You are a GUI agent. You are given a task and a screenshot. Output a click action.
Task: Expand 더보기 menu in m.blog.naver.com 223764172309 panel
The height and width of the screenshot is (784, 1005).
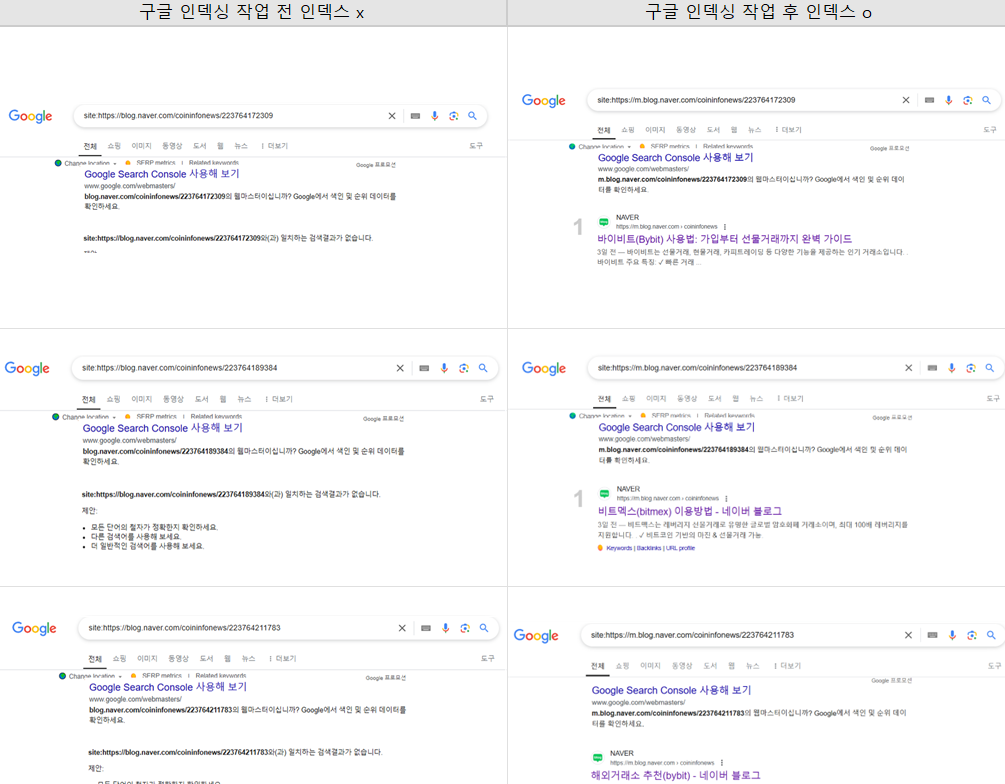[789, 130]
